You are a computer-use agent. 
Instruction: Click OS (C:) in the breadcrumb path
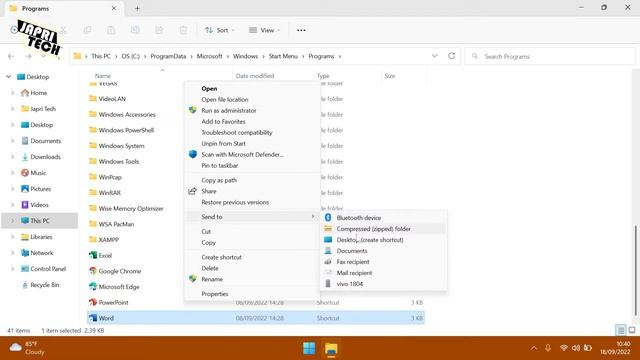tap(131, 56)
